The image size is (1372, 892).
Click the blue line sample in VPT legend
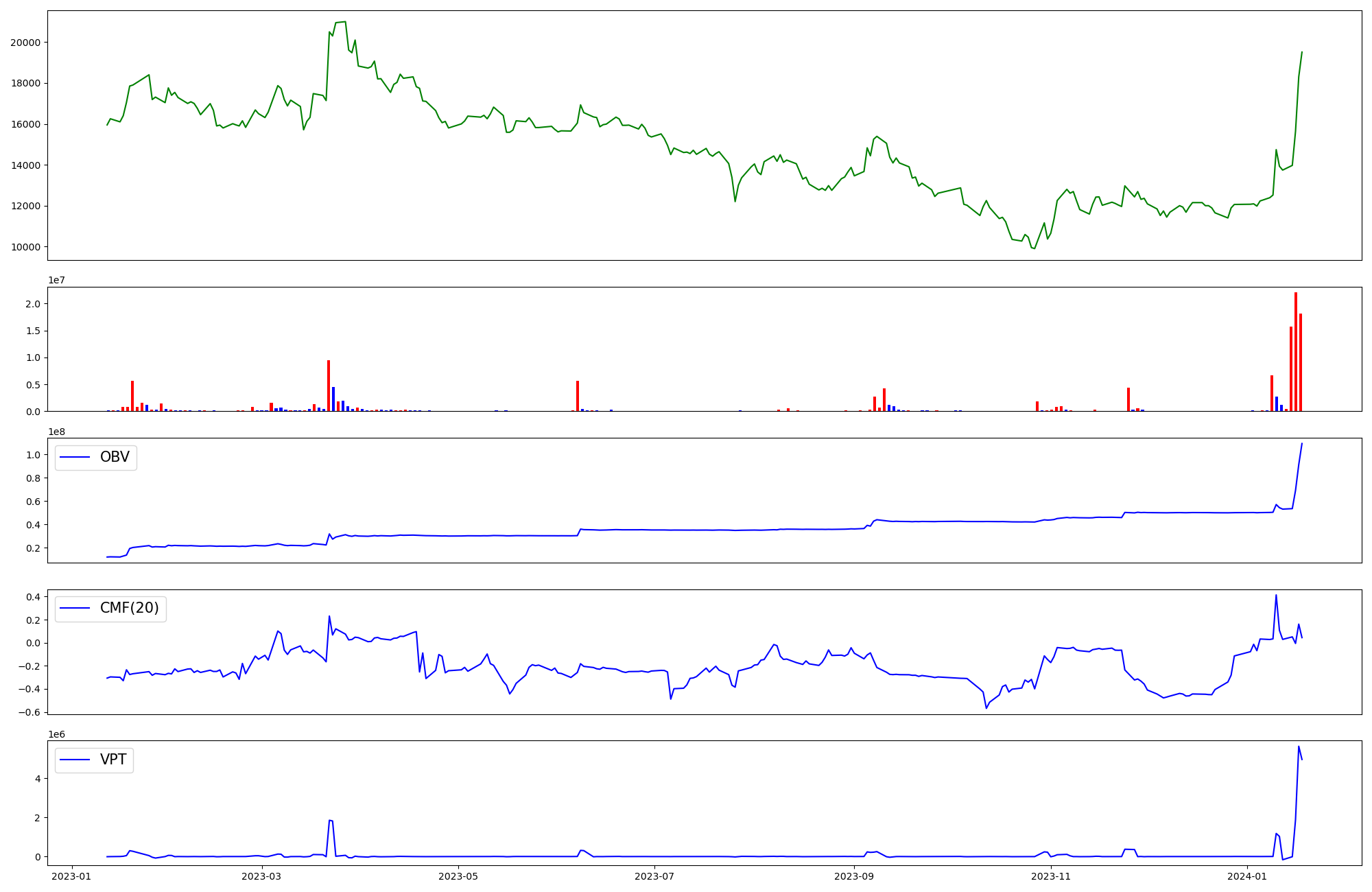coord(75,760)
